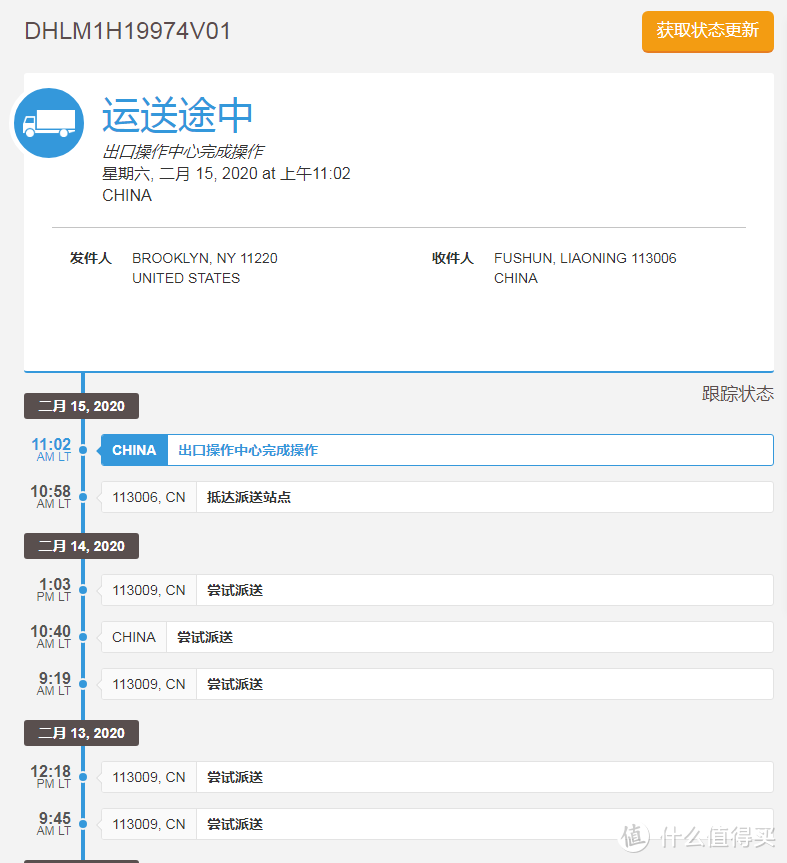Click the 运送途中 status heading
This screenshot has height=863, width=787.
tap(177, 116)
